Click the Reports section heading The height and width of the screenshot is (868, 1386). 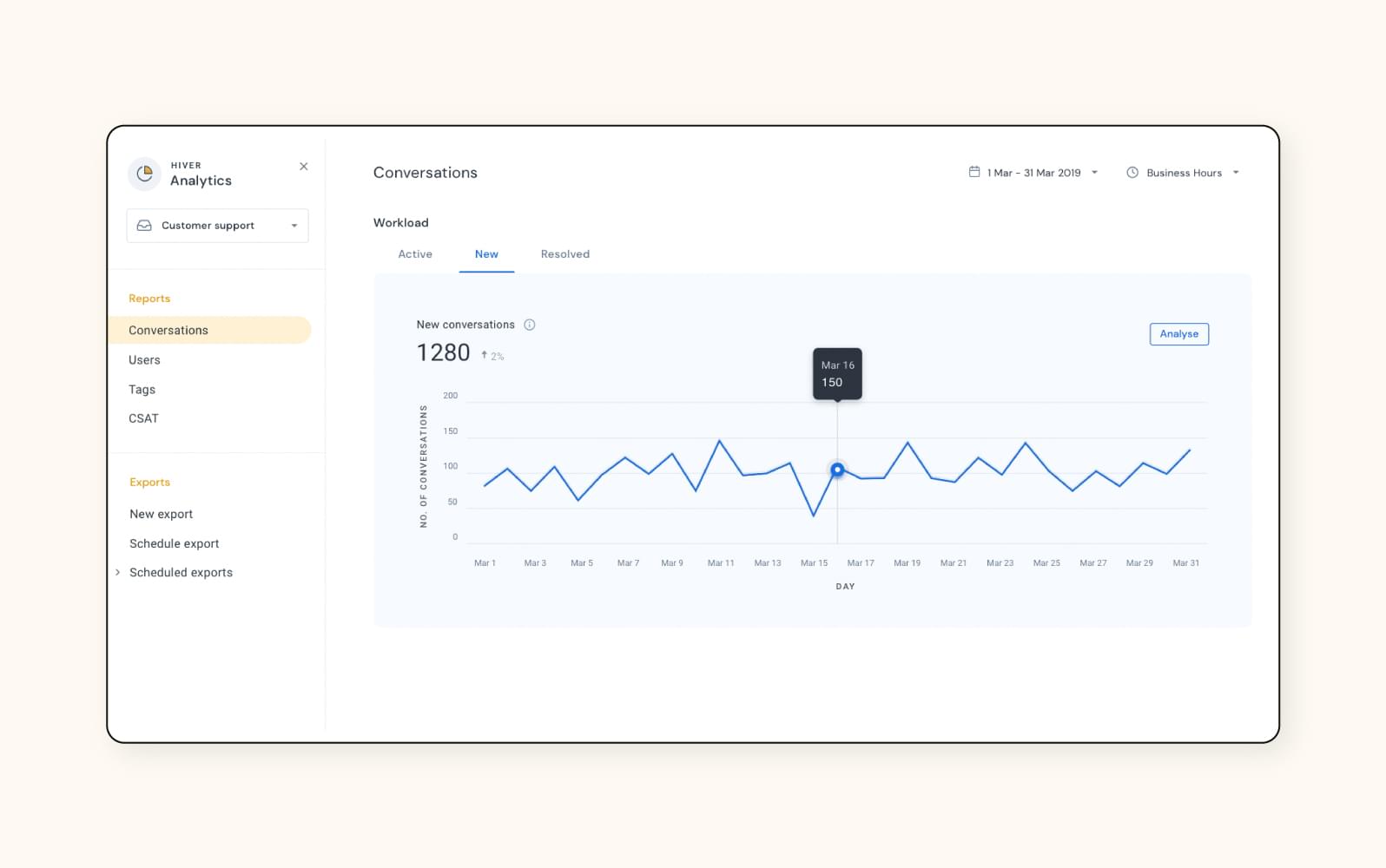[149, 299]
